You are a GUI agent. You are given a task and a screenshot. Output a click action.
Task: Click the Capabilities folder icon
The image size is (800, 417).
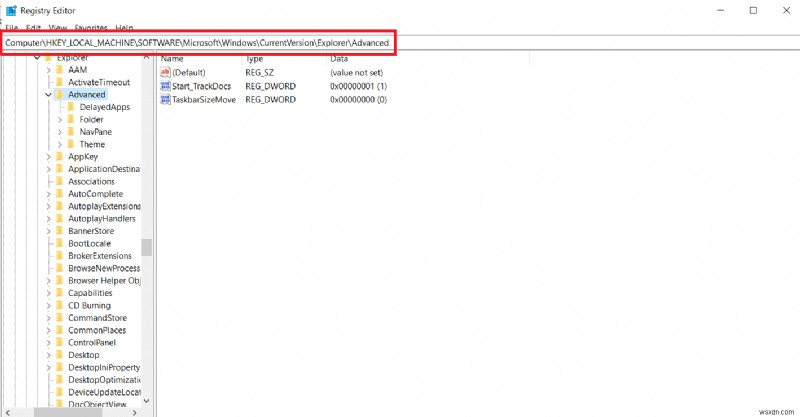click(59, 293)
